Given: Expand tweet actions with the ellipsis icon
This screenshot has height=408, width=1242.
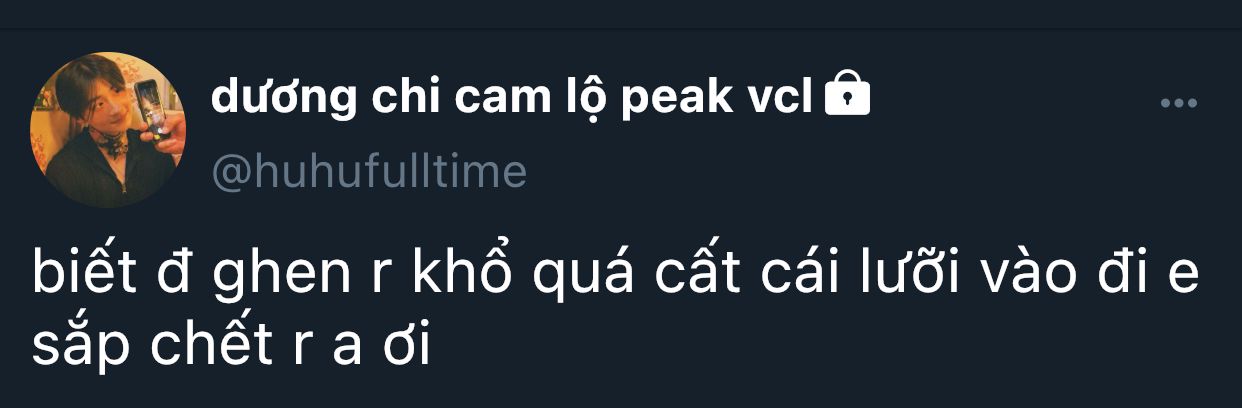Looking at the screenshot, I should tap(1178, 103).
